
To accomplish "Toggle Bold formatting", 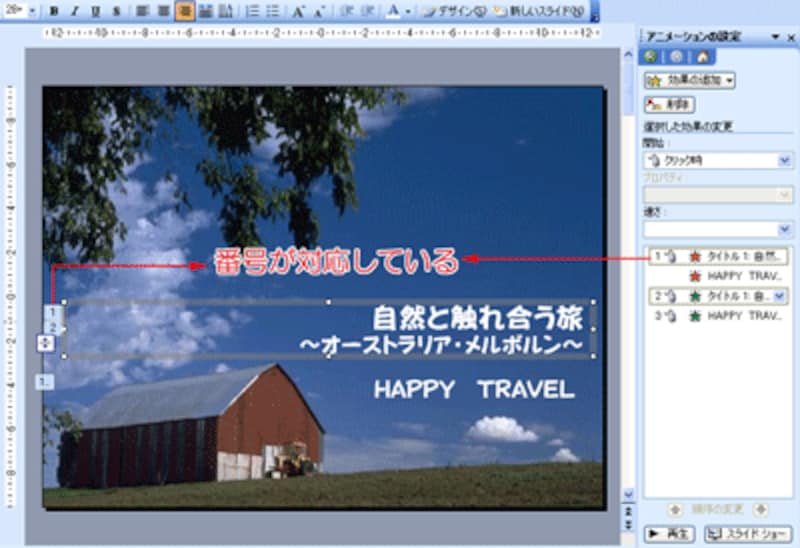I will point(55,11).
